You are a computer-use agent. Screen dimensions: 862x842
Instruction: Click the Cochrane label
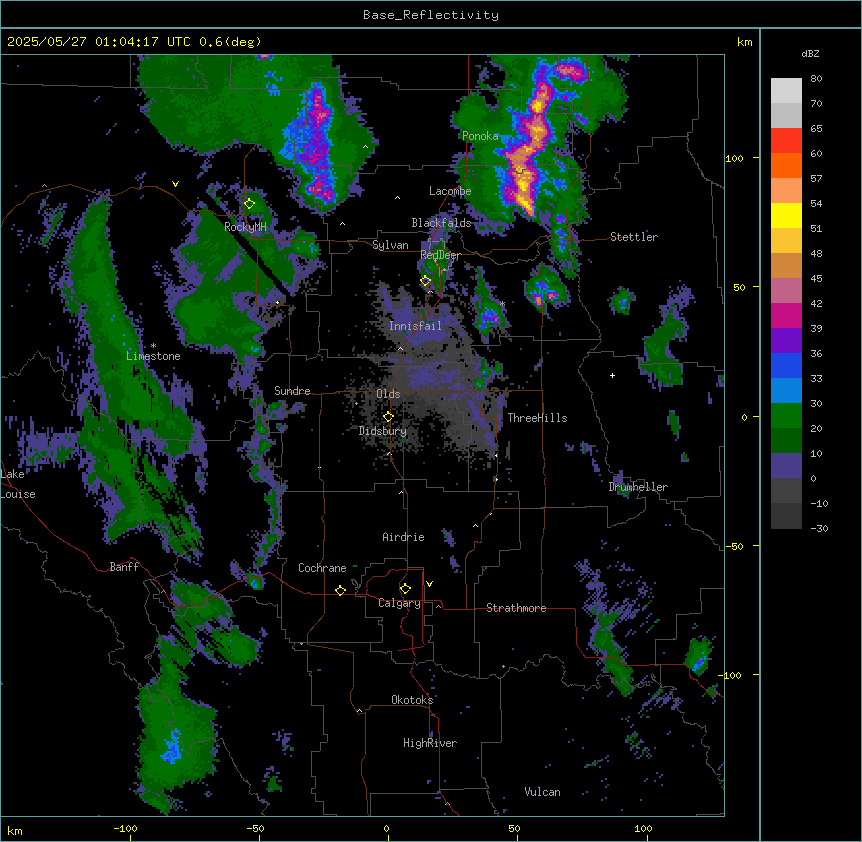click(x=322, y=568)
